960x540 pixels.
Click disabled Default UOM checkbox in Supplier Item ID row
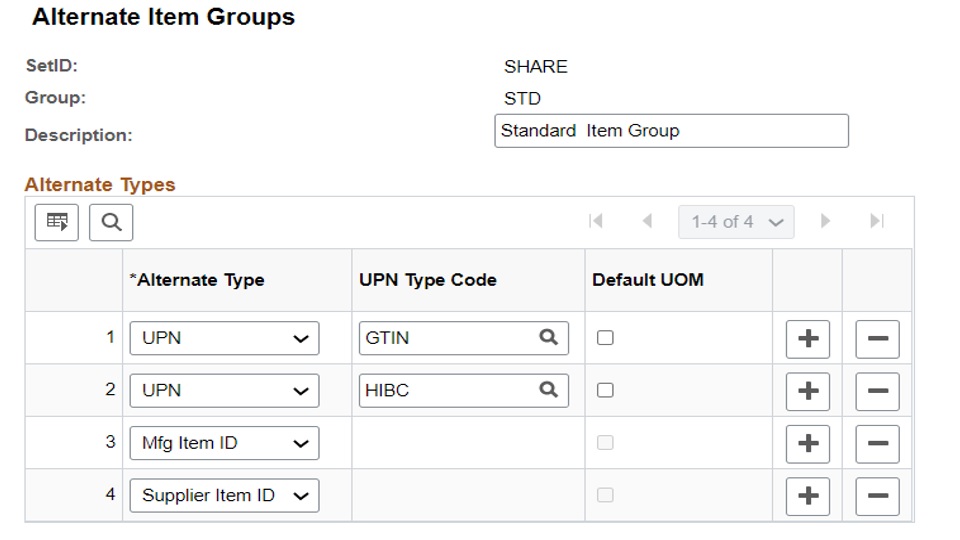click(605, 495)
